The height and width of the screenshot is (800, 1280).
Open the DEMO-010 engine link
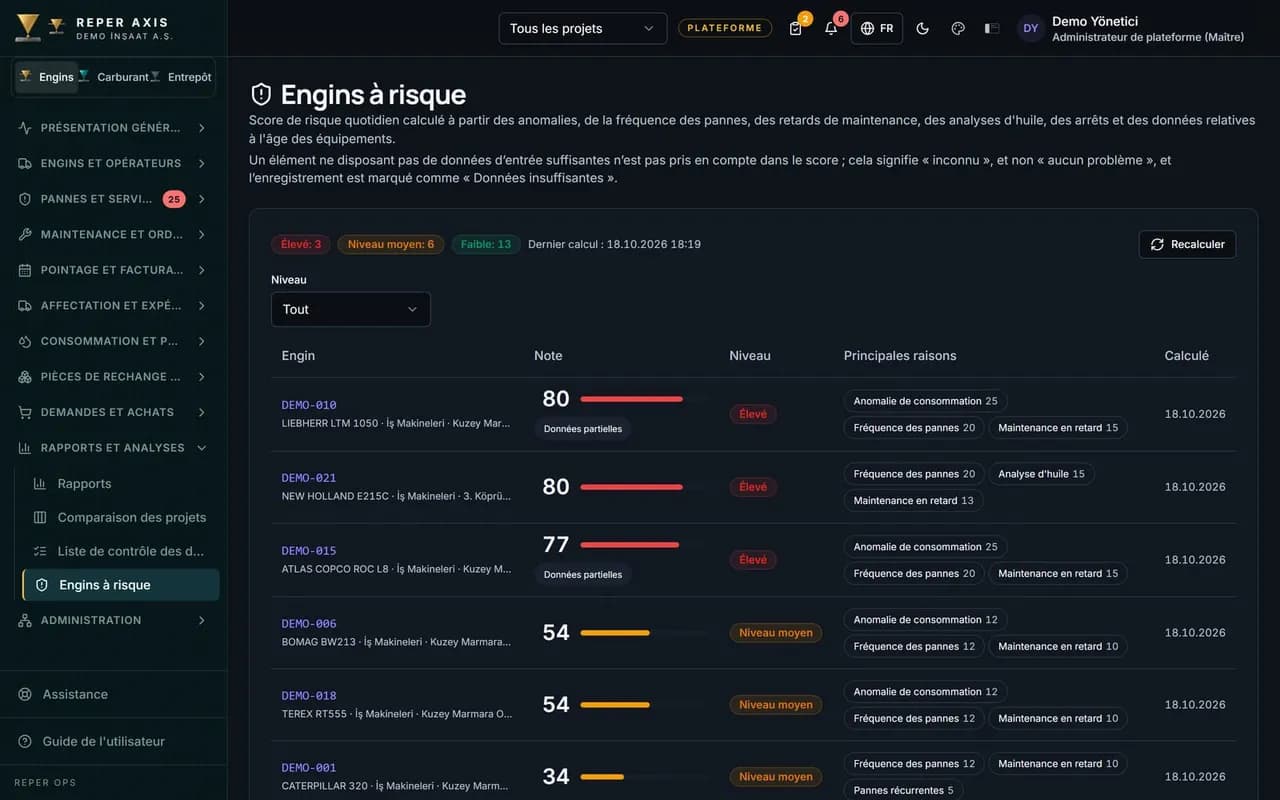coord(309,405)
